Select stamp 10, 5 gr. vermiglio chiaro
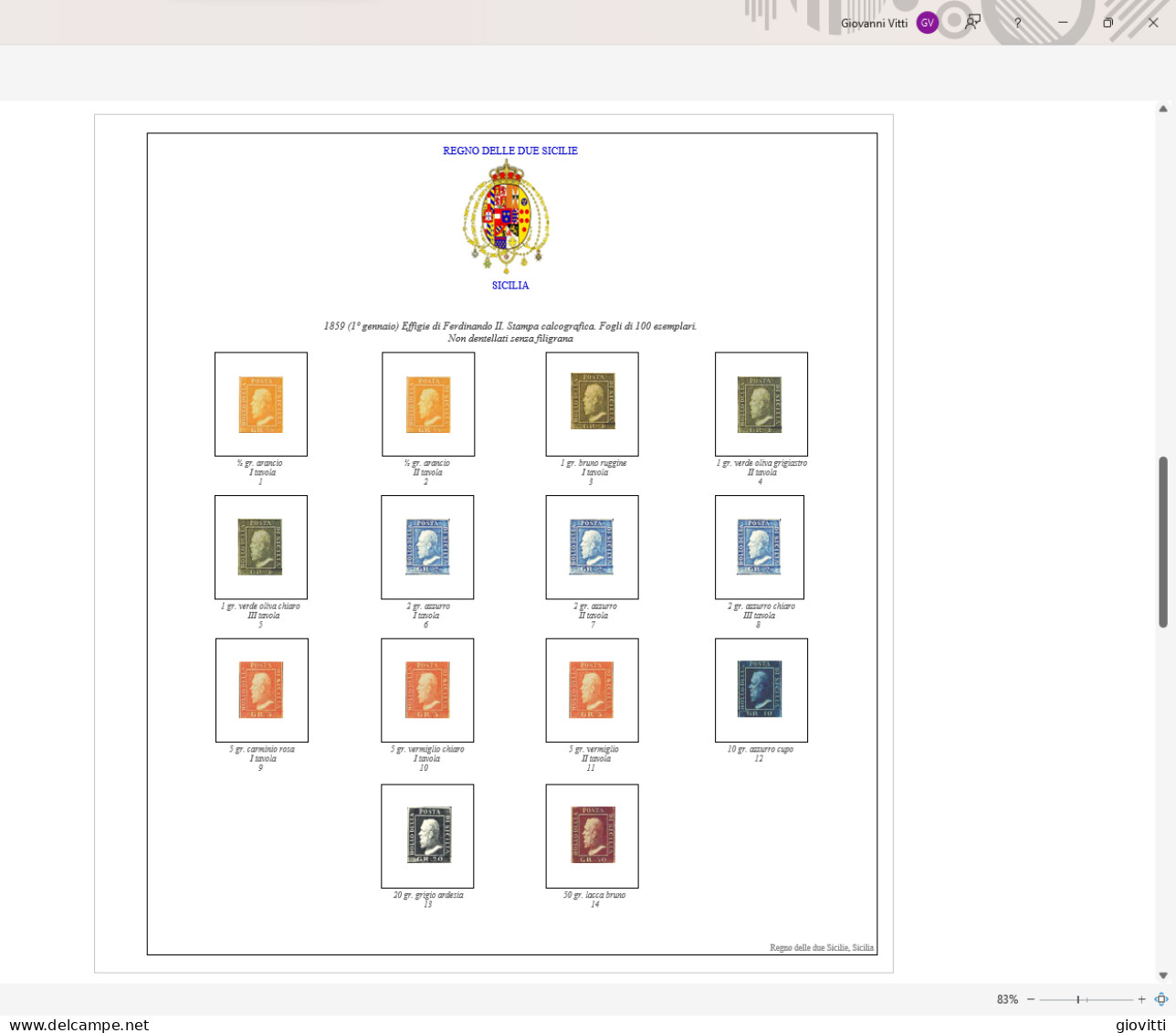Screen dimensions: 1176x1033 (428, 690)
